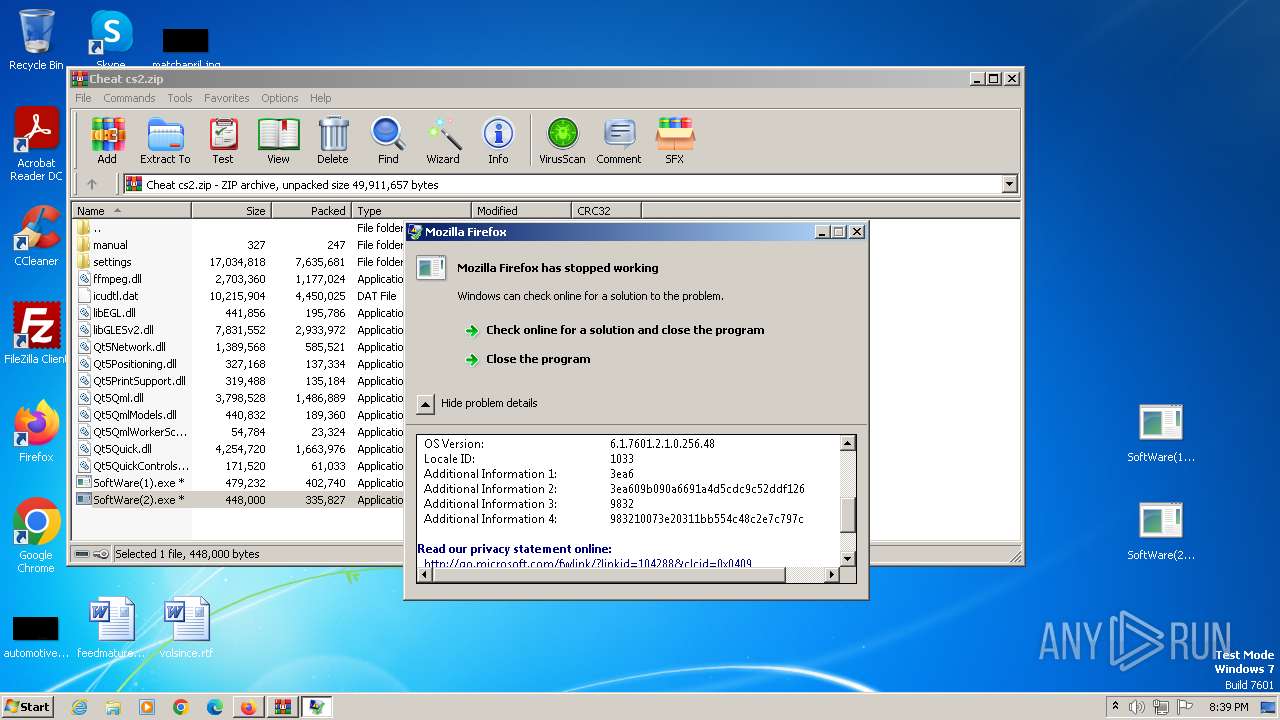Viewport: 1280px width, 720px height.
Task: Open the Options menu
Action: [x=280, y=98]
